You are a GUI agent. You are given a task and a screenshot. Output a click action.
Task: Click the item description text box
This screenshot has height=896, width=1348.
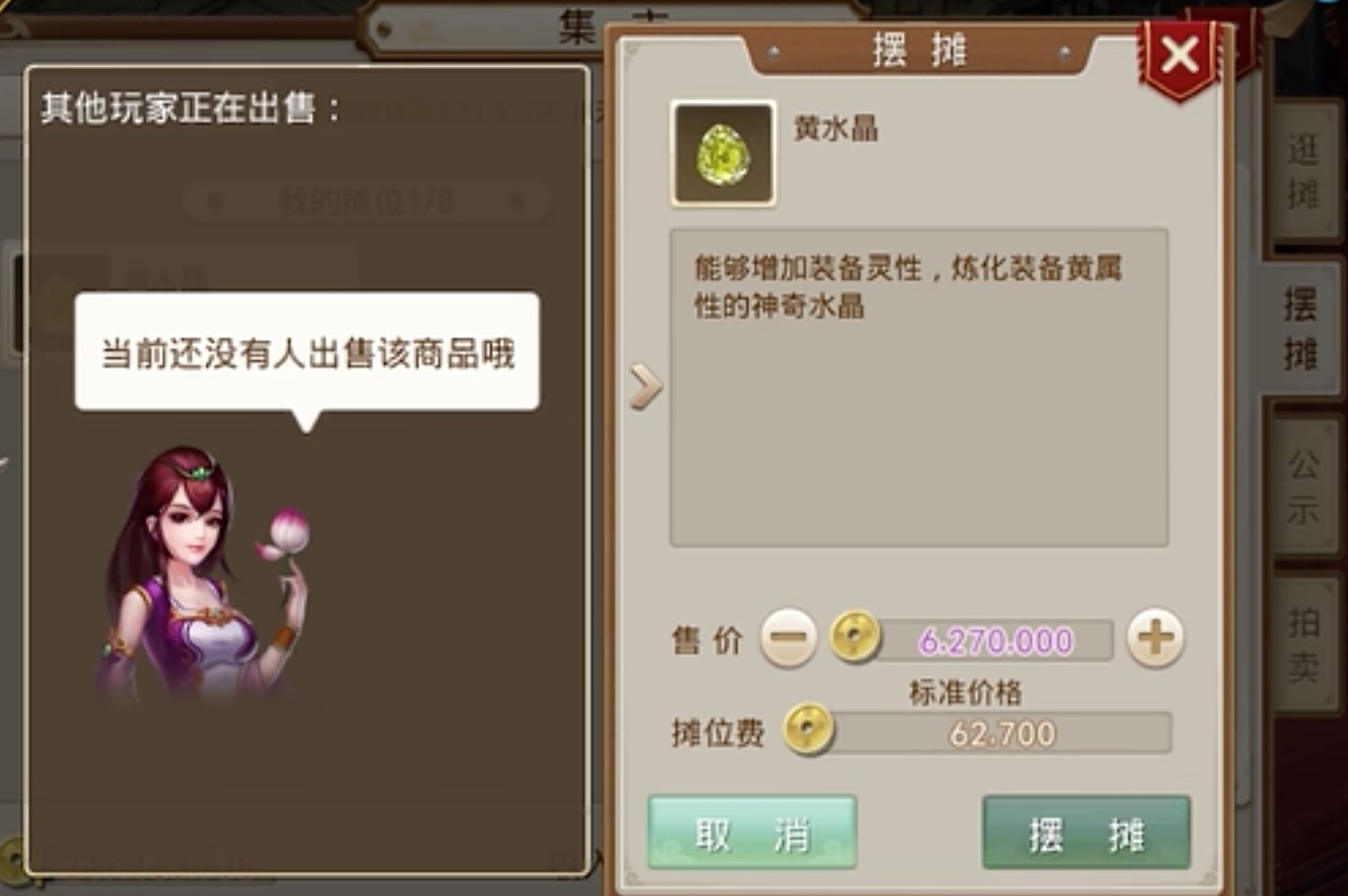pyautogui.click(x=919, y=387)
